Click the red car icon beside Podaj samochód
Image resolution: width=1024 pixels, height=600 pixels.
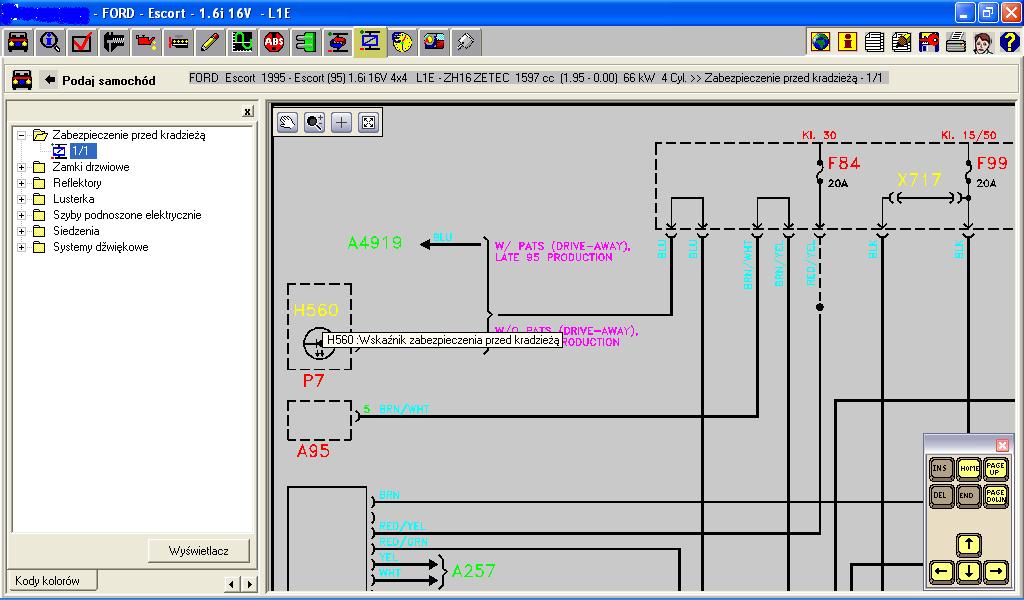pyautogui.click(x=22, y=80)
